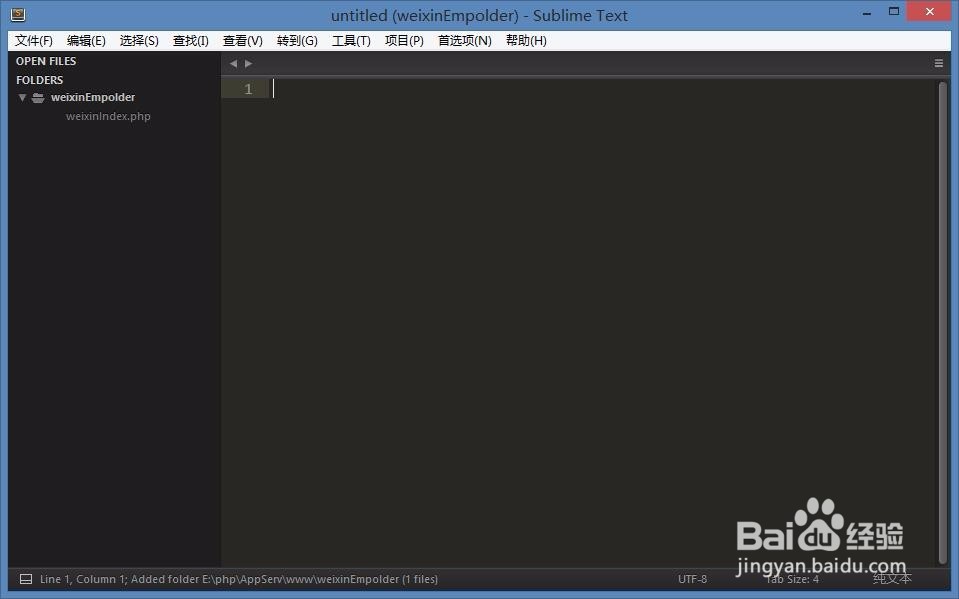Click the Sublime Text icon in title bar
This screenshot has height=599, width=959.
coord(17,14)
